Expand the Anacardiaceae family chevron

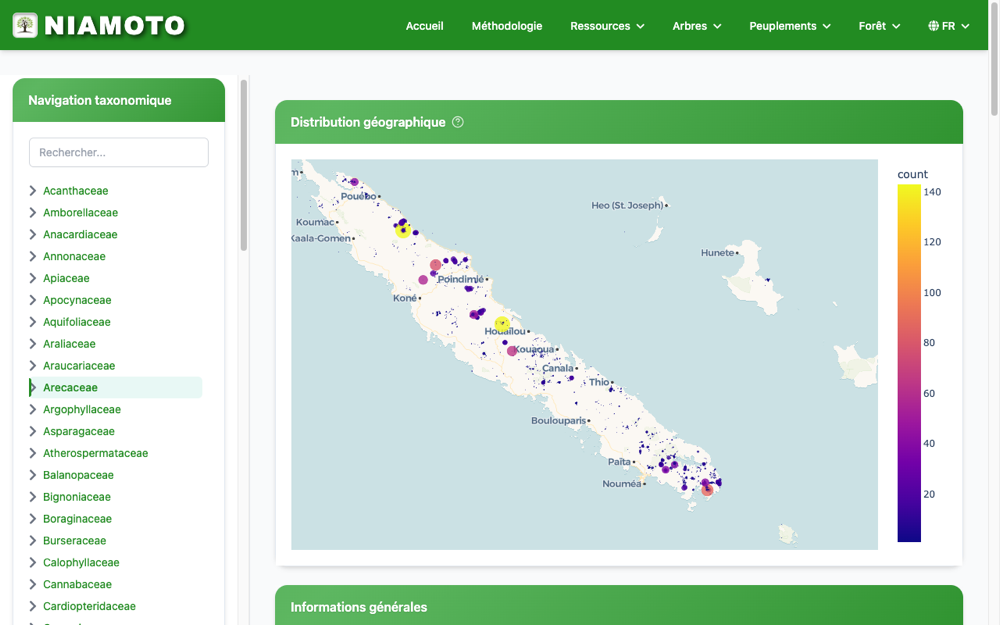point(33,234)
